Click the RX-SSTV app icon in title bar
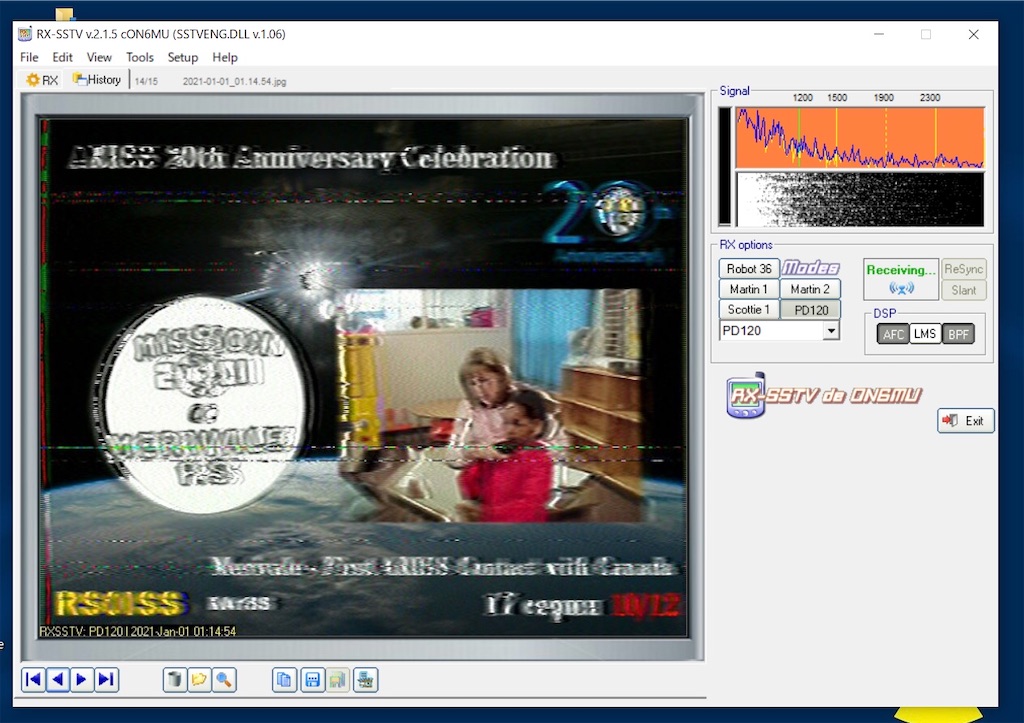Image resolution: width=1024 pixels, height=723 pixels. tap(25, 34)
